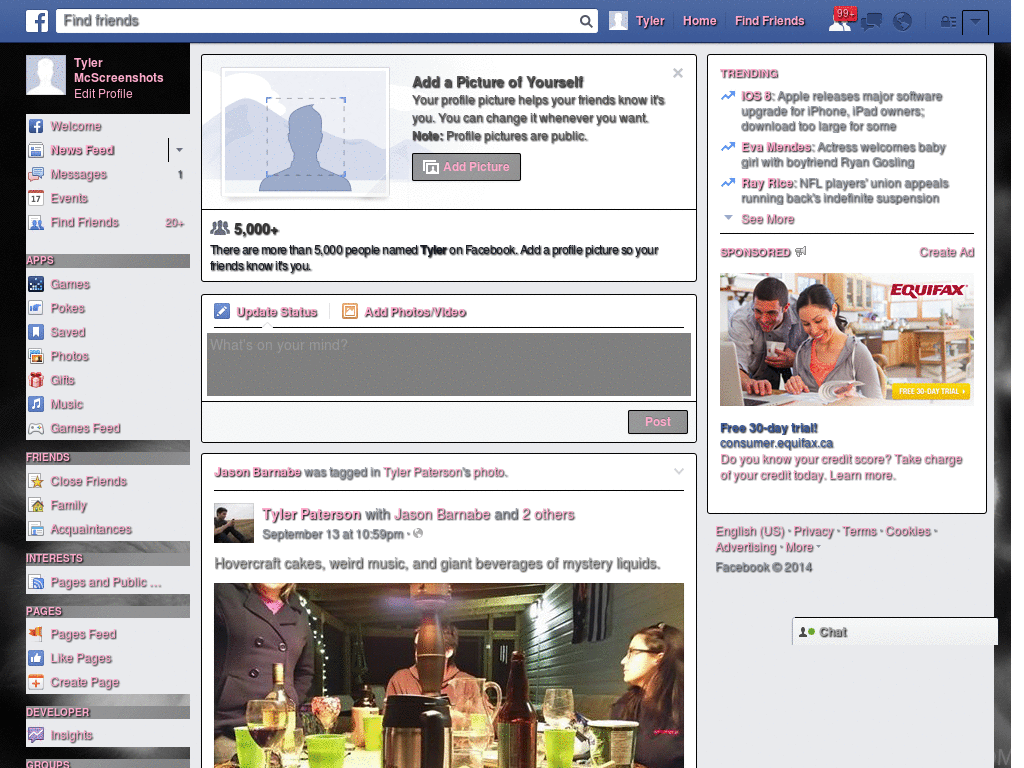Screen dimensions: 1024x768
Task: Dismiss the Add a Picture of Yourself card
Action: point(678,72)
